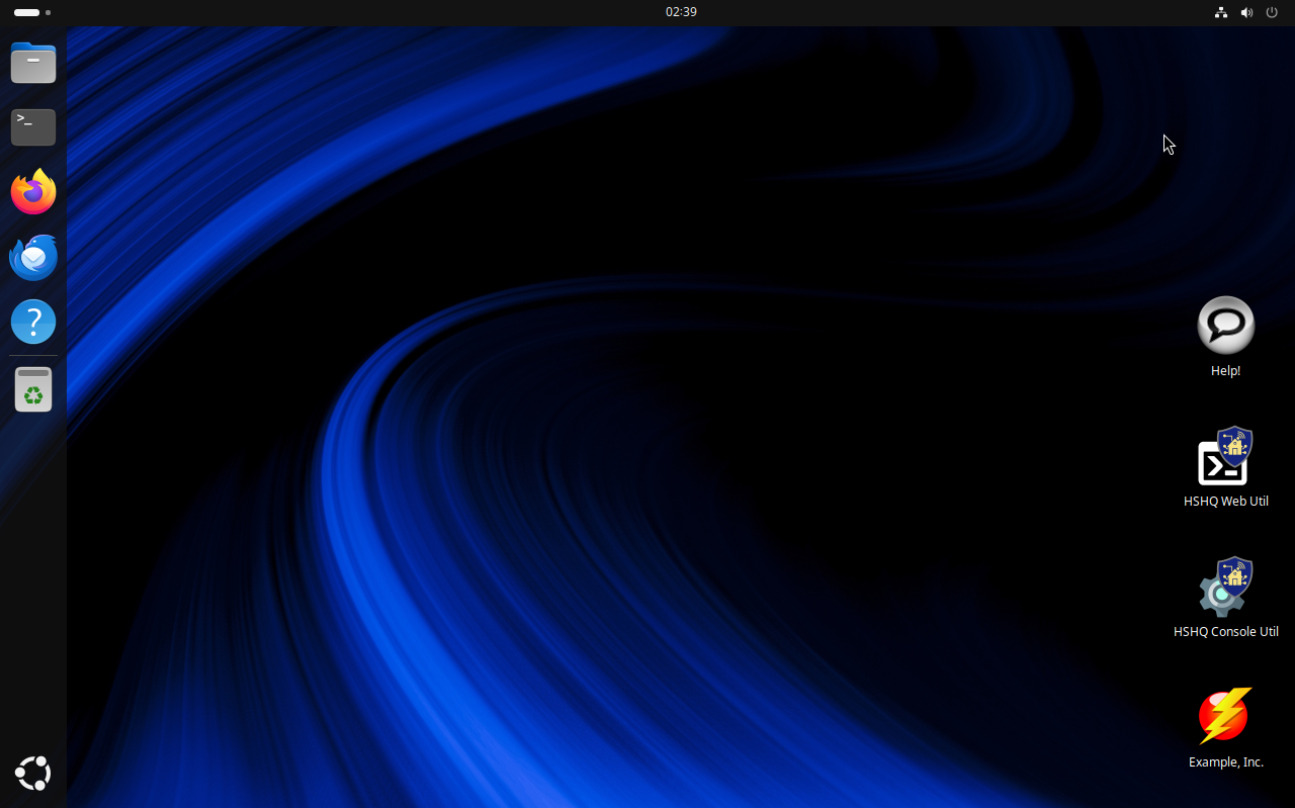Image resolution: width=1295 pixels, height=808 pixels.
Task: Launch Thunderbird mail client
Action: pos(33,258)
